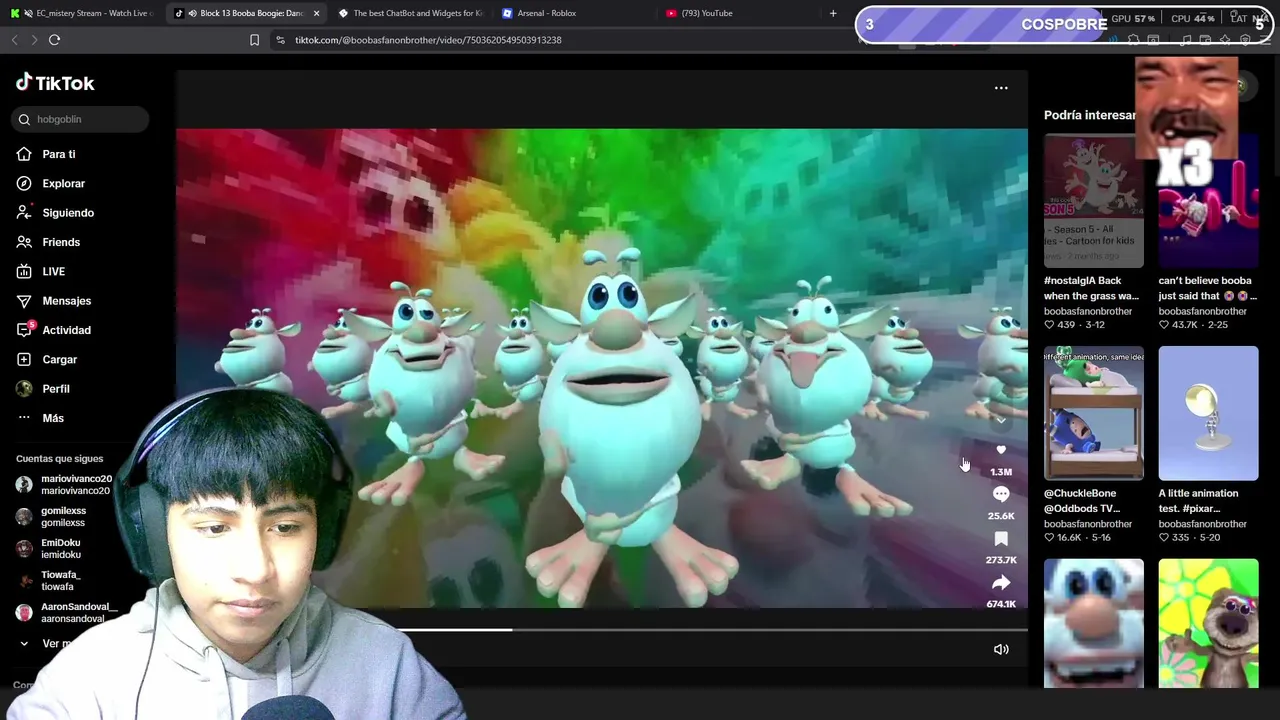Open AaronSandoval_ followed account

point(66,613)
